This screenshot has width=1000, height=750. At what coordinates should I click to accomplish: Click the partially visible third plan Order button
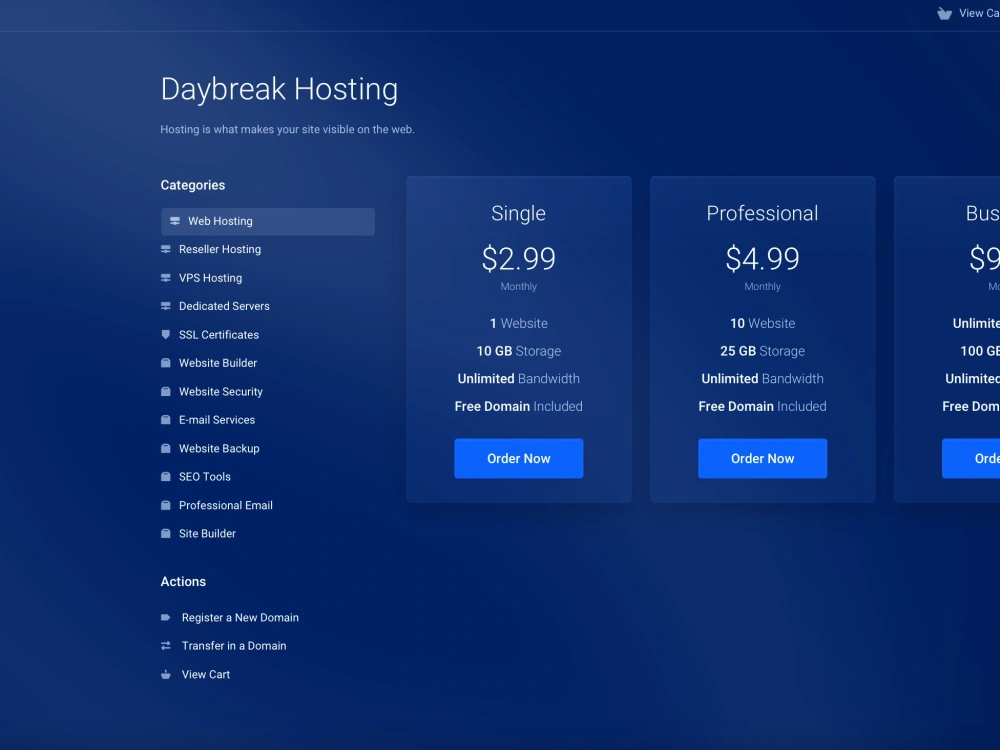[971, 459]
